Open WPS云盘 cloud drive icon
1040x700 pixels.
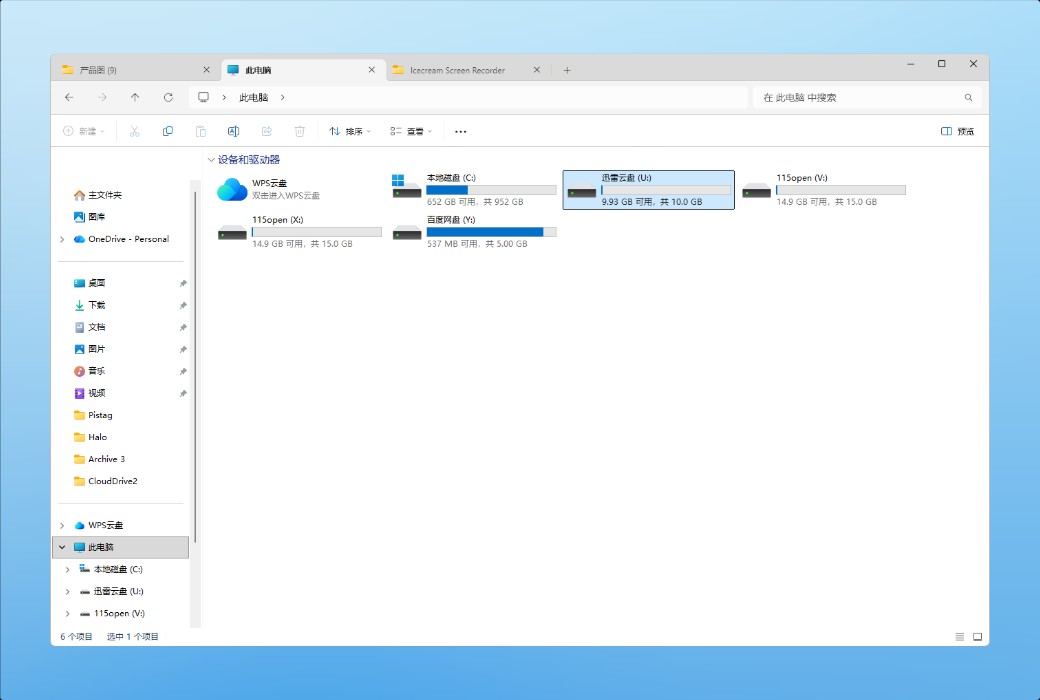click(x=232, y=190)
